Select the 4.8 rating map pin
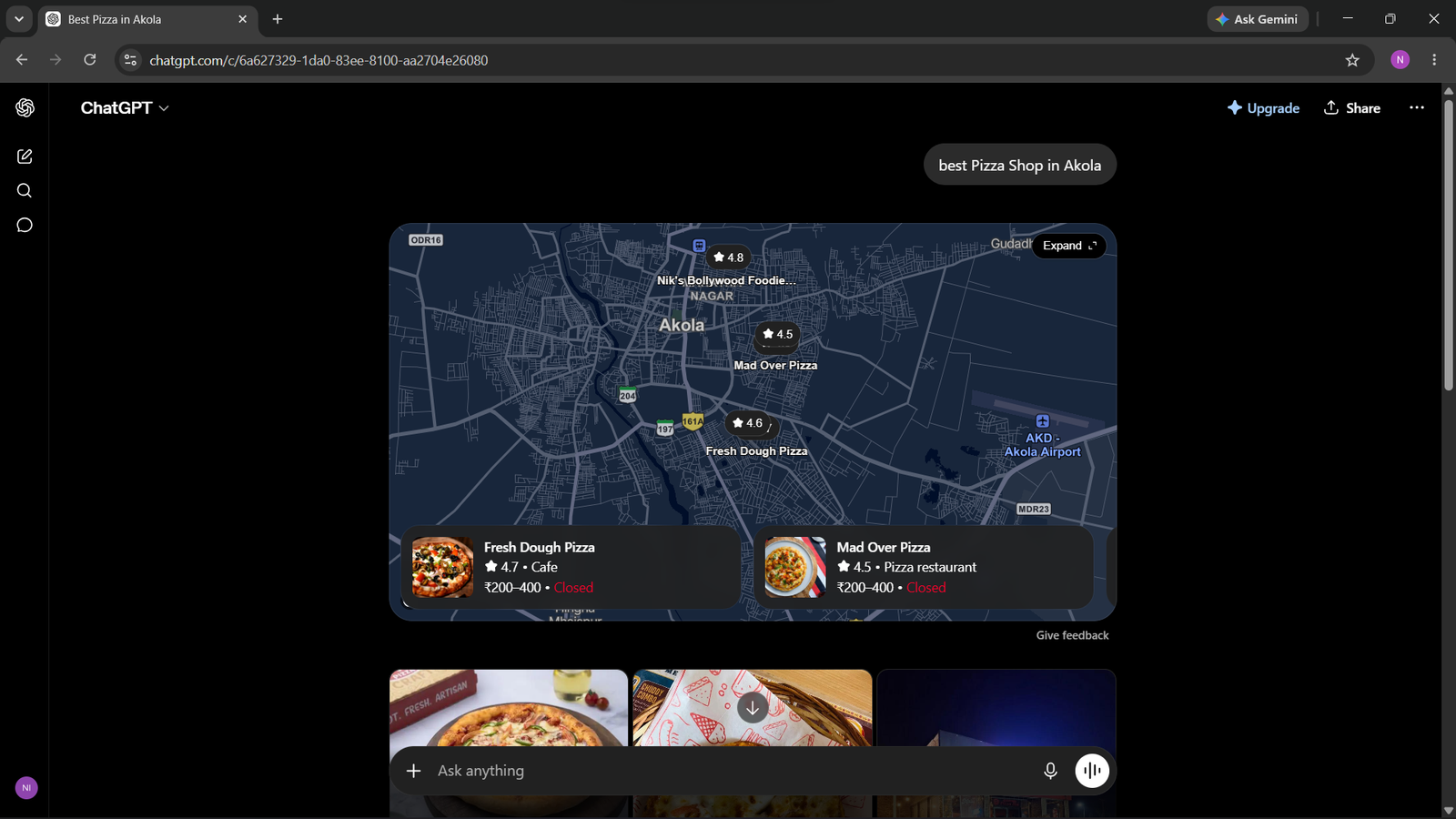The image size is (1456, 819). (x=728, y=258)
